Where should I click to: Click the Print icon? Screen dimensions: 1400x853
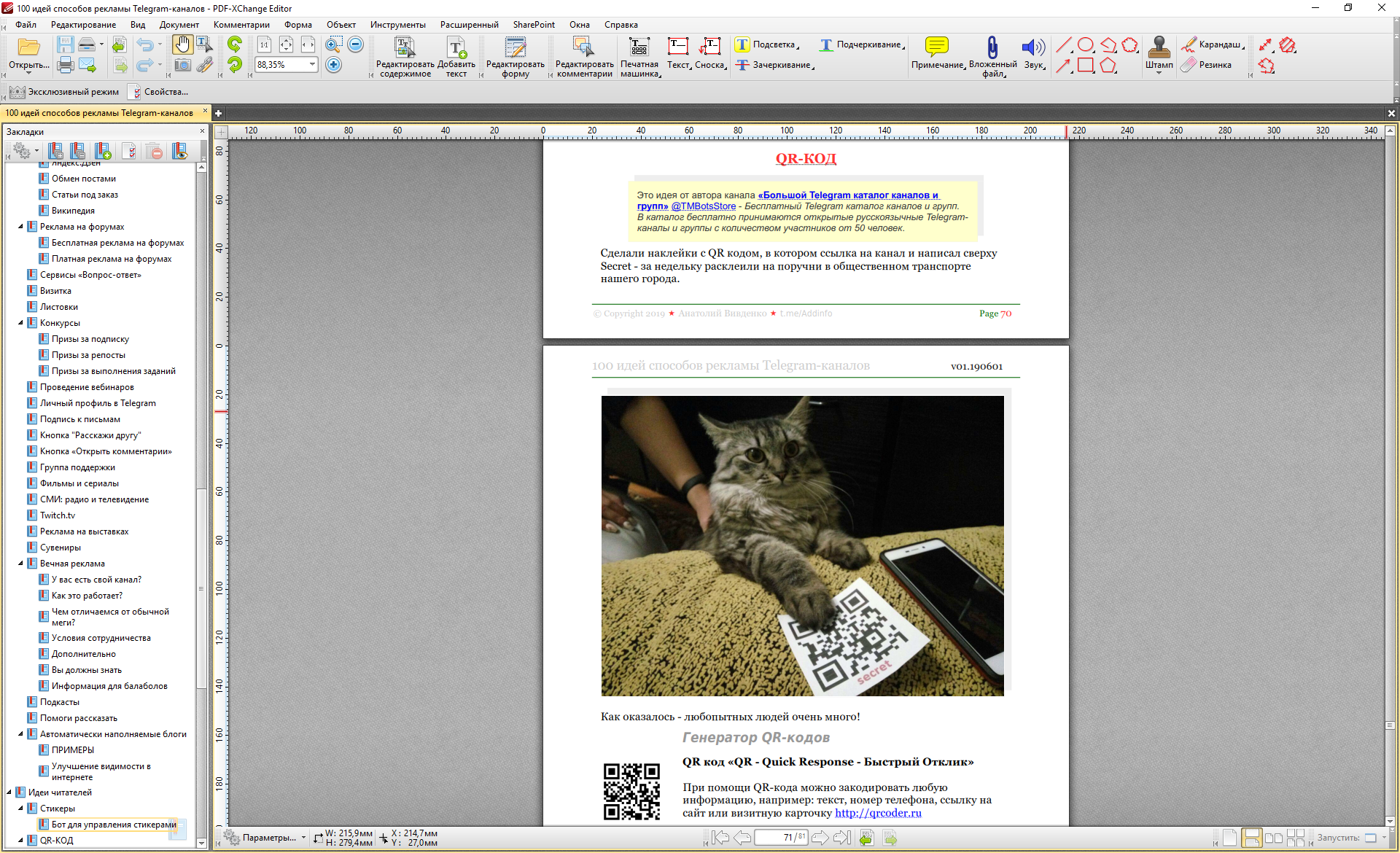point(66,66)
